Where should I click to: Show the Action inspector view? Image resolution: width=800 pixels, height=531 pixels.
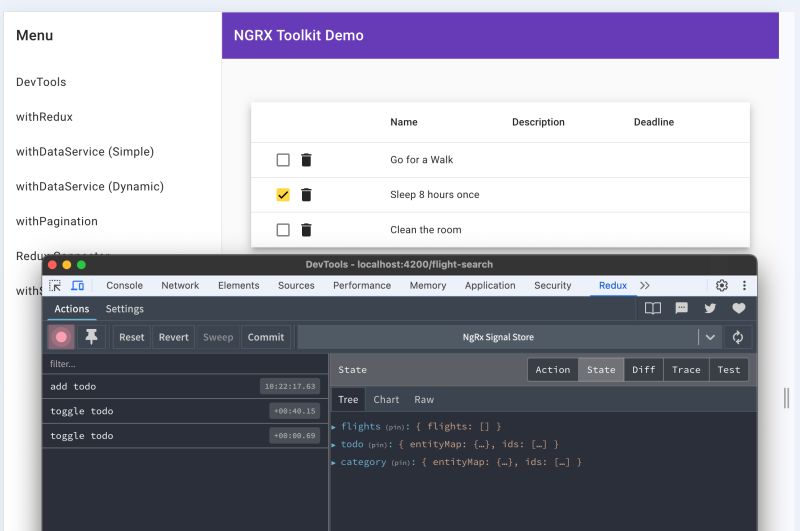(553, 370)
